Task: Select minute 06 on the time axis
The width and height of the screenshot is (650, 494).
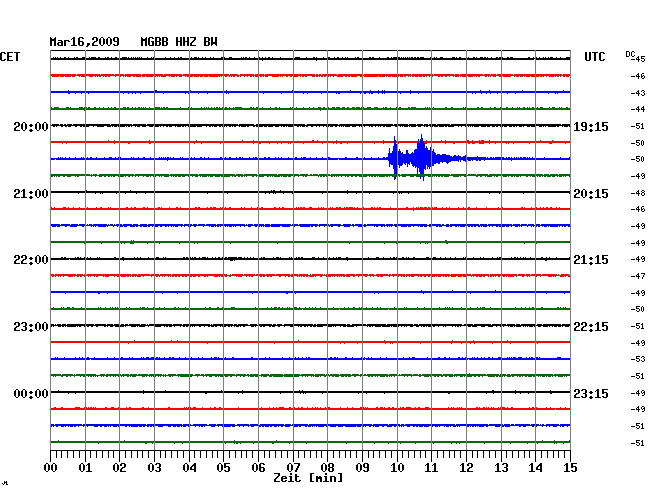Action: tap(258, 467)
